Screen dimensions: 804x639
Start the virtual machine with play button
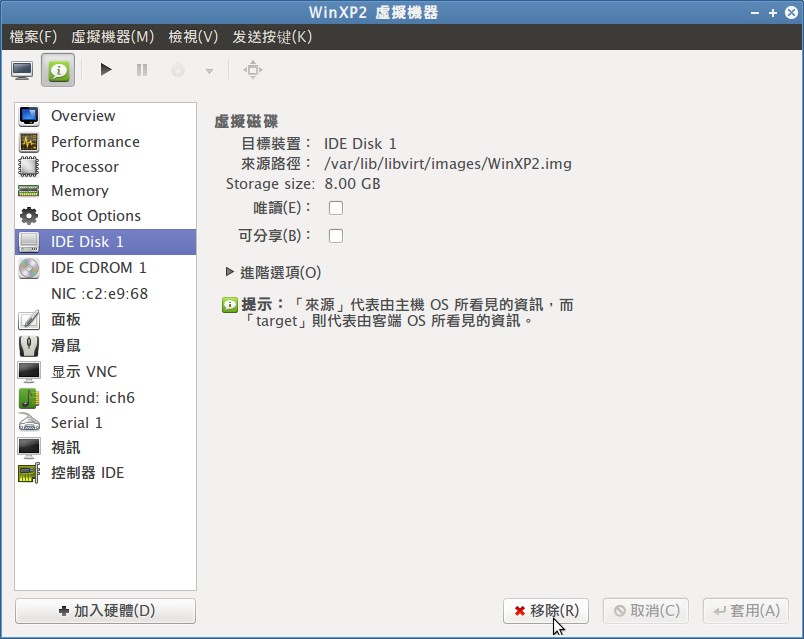point(106,69)
